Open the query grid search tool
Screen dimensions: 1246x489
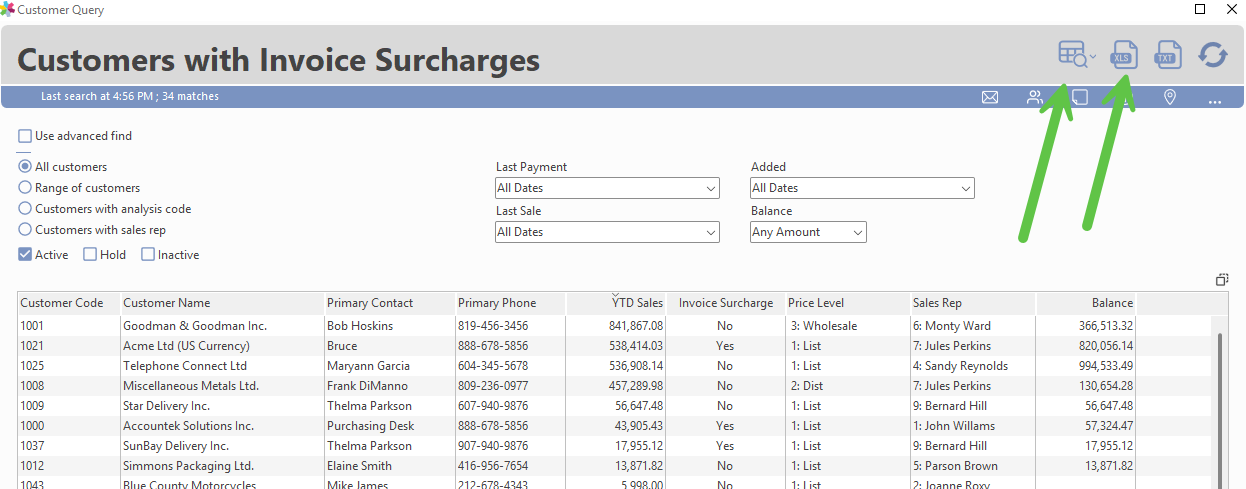click(1073, 55)
